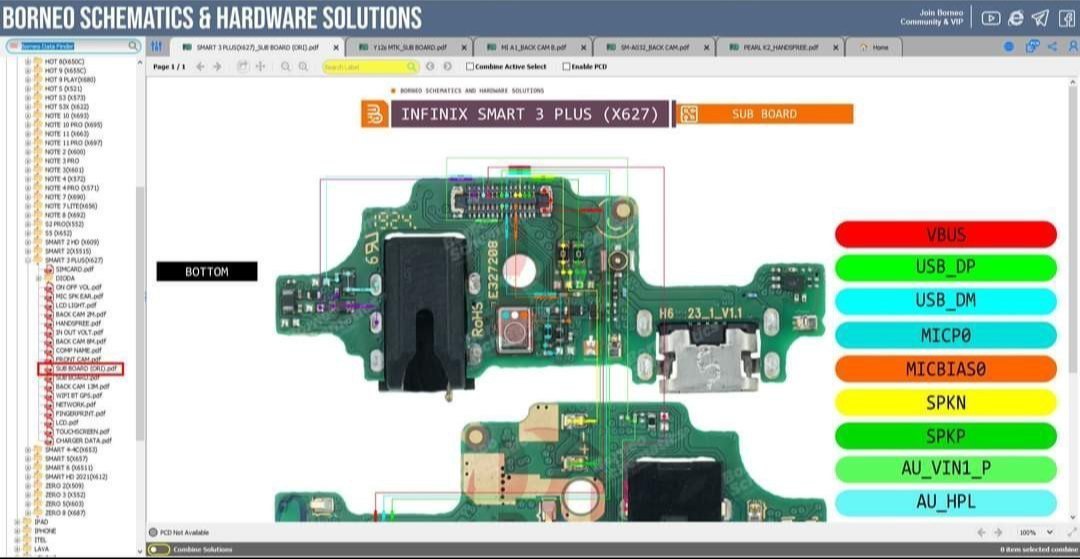Screen dimensions: 1080x559
Task: Select the yellow SPKN signal legend
Action: [x=945, y=403]
